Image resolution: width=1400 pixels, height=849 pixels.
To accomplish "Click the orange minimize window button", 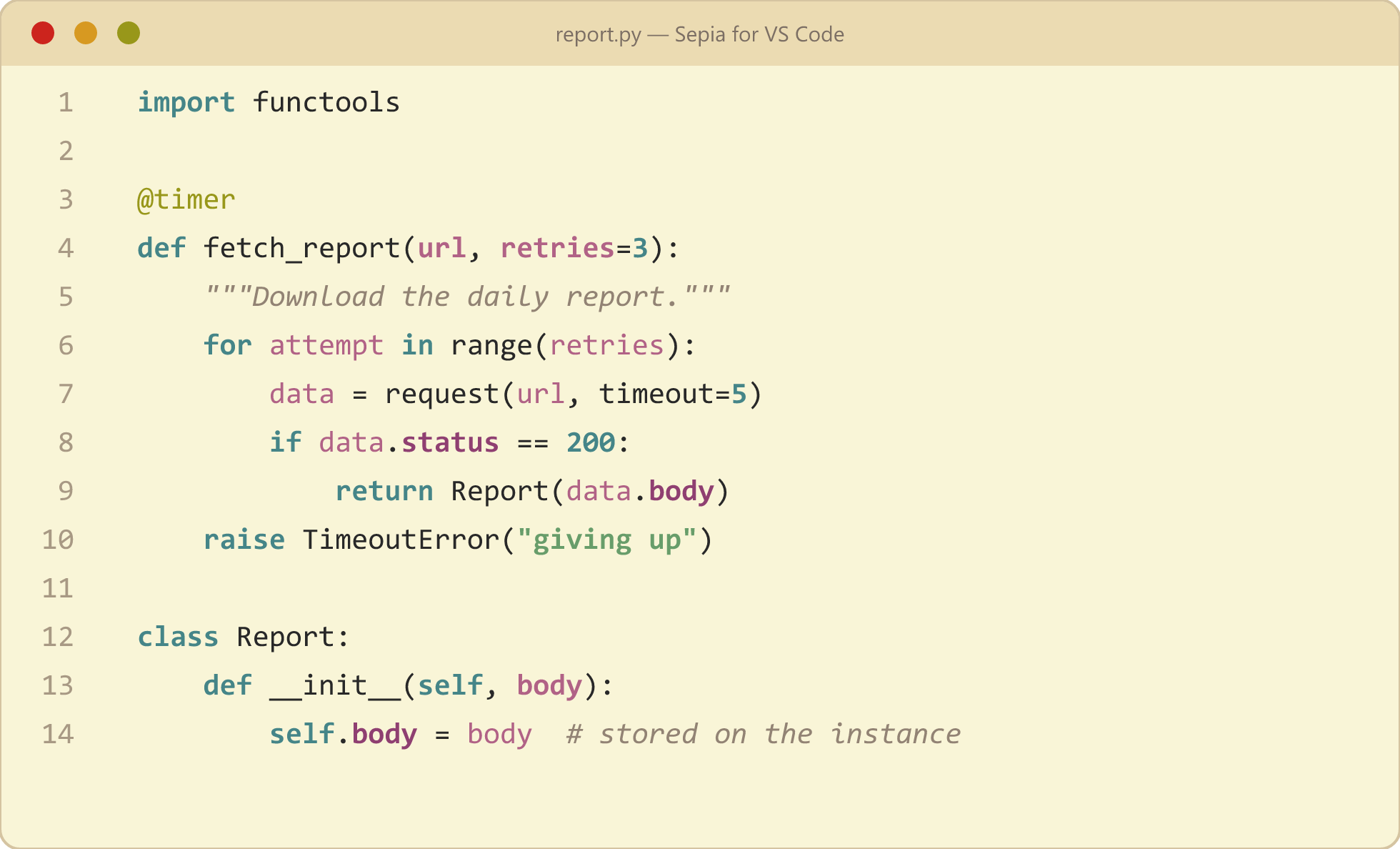I will point(86,33).
